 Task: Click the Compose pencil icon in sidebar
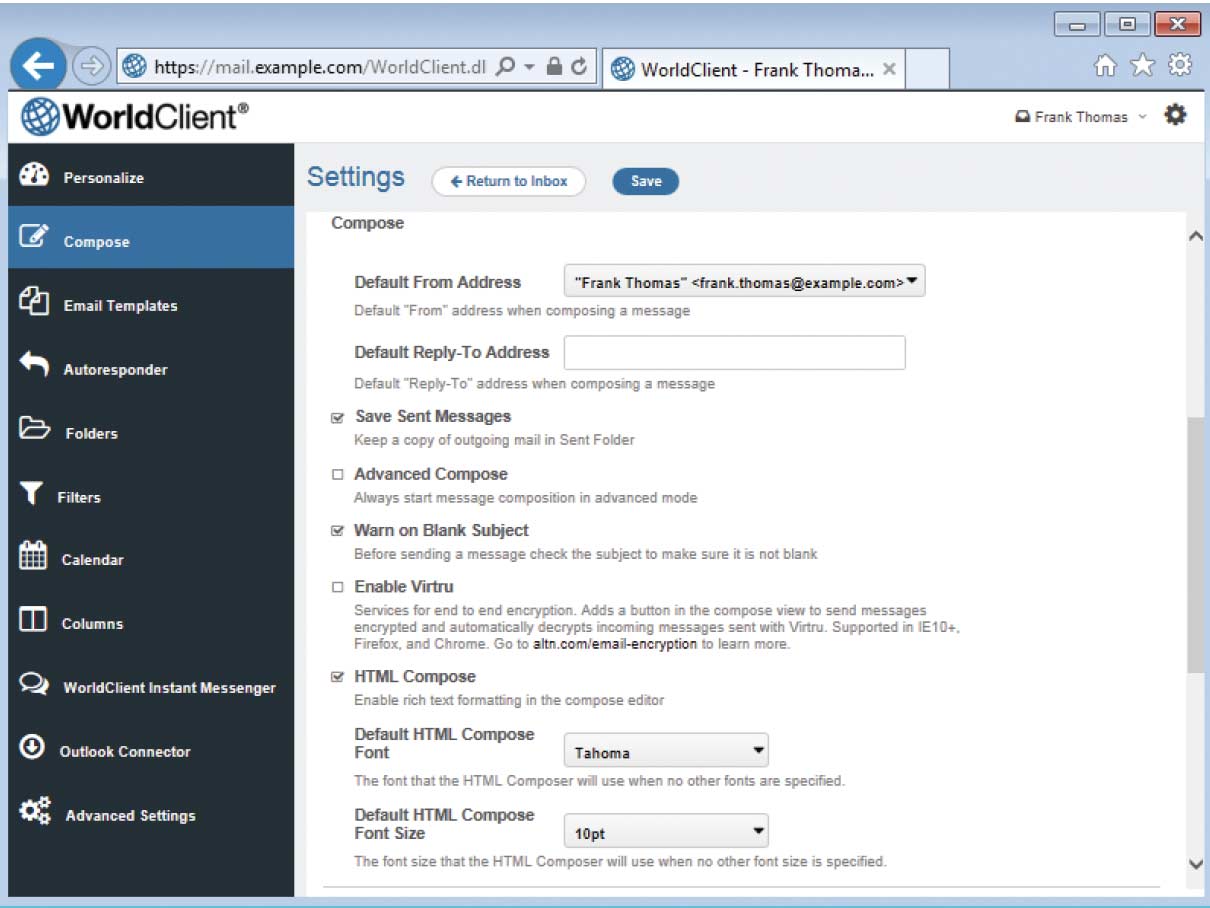[x=34, y=238]
